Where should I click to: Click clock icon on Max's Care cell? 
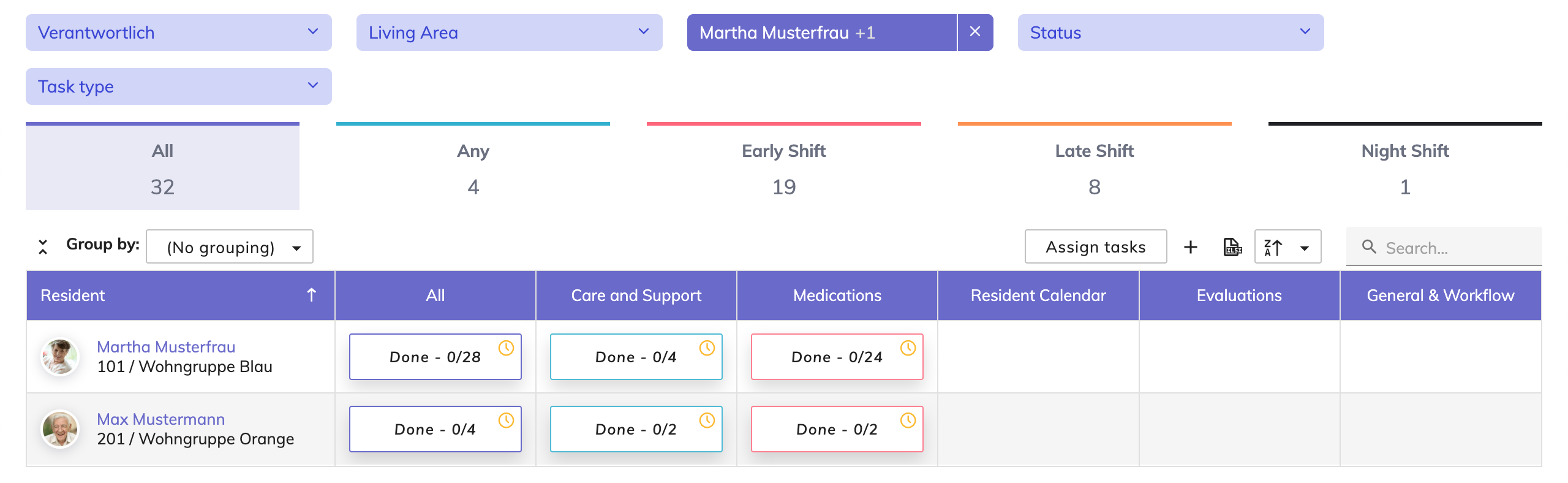click(707, 420)
